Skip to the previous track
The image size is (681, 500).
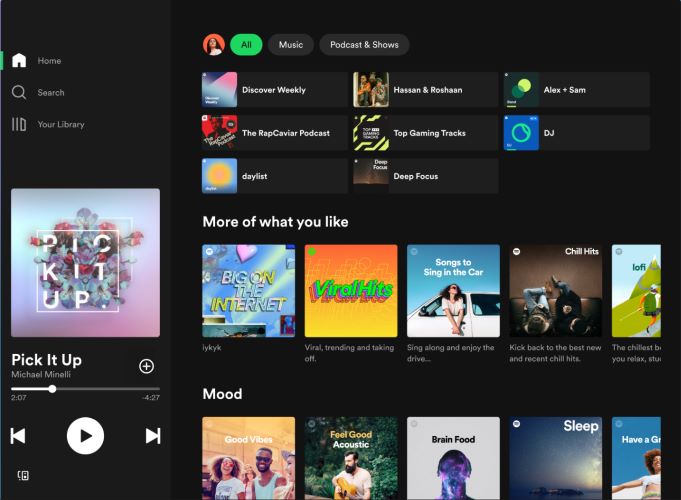tap(18, 436)
